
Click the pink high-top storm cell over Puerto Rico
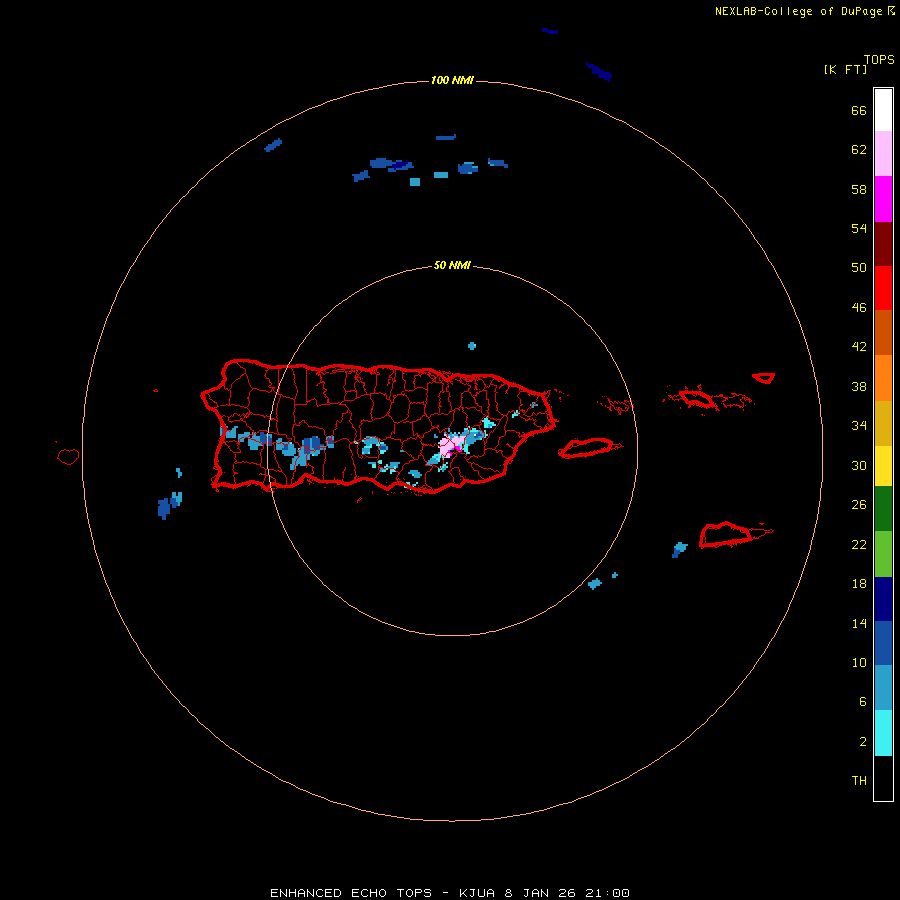(452, 444)
